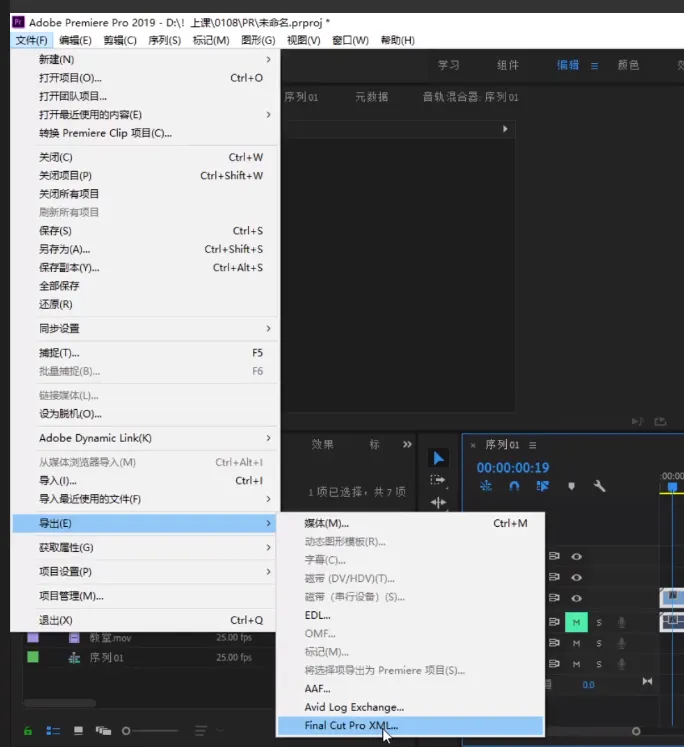The width and height of the screenshot is (684, 747).
Task: Select the Track Select Forward tool
Action: click(x=438, y=480)
